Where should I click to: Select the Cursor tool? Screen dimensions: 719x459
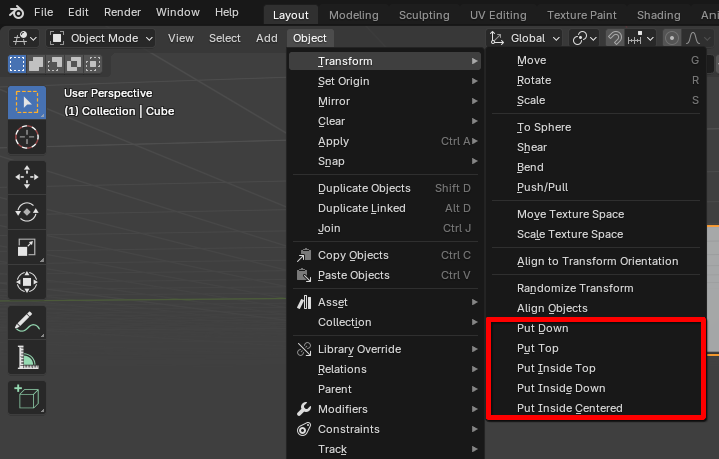27,137
